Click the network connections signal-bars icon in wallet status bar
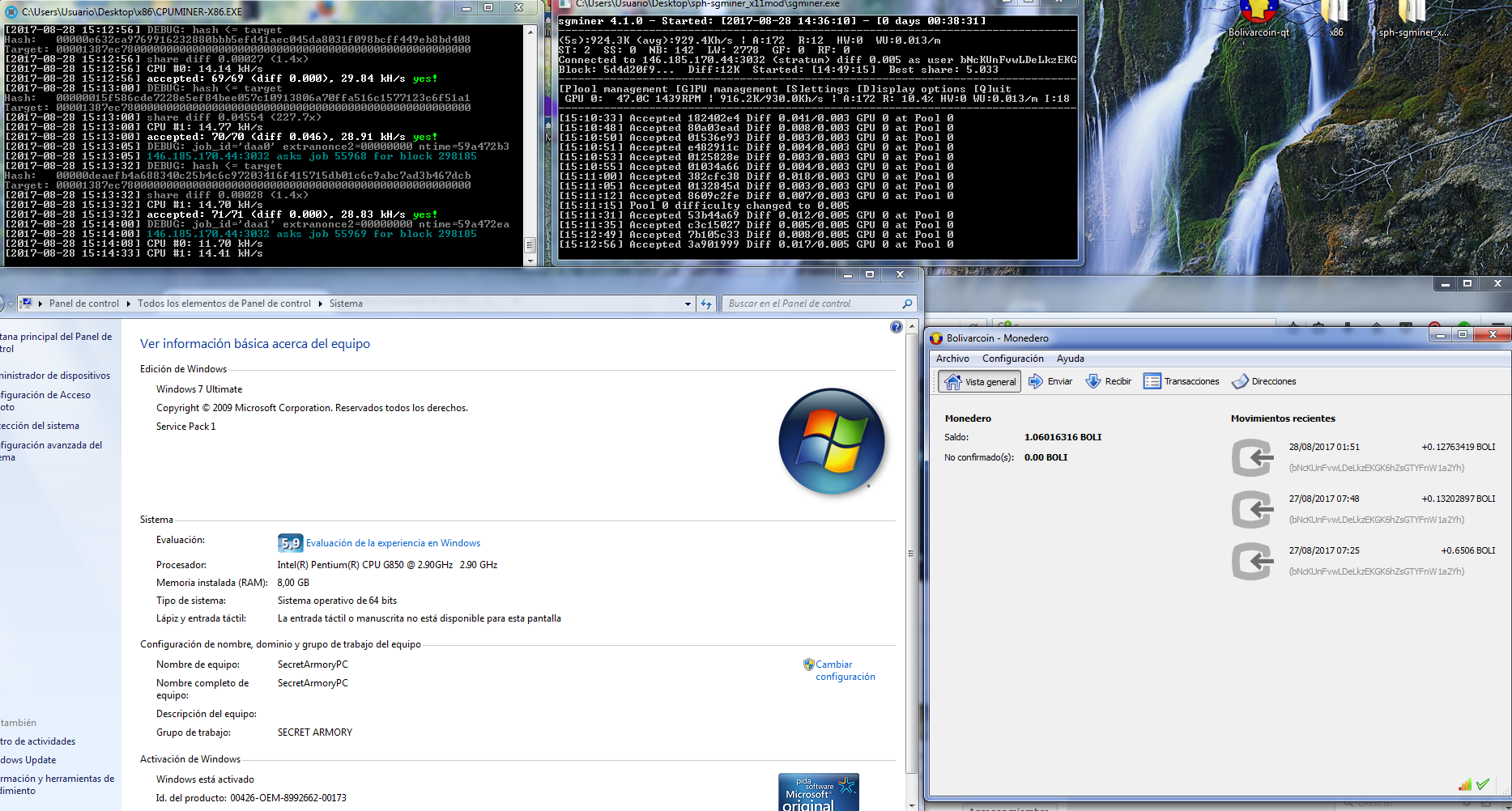 coord(1464,784)
